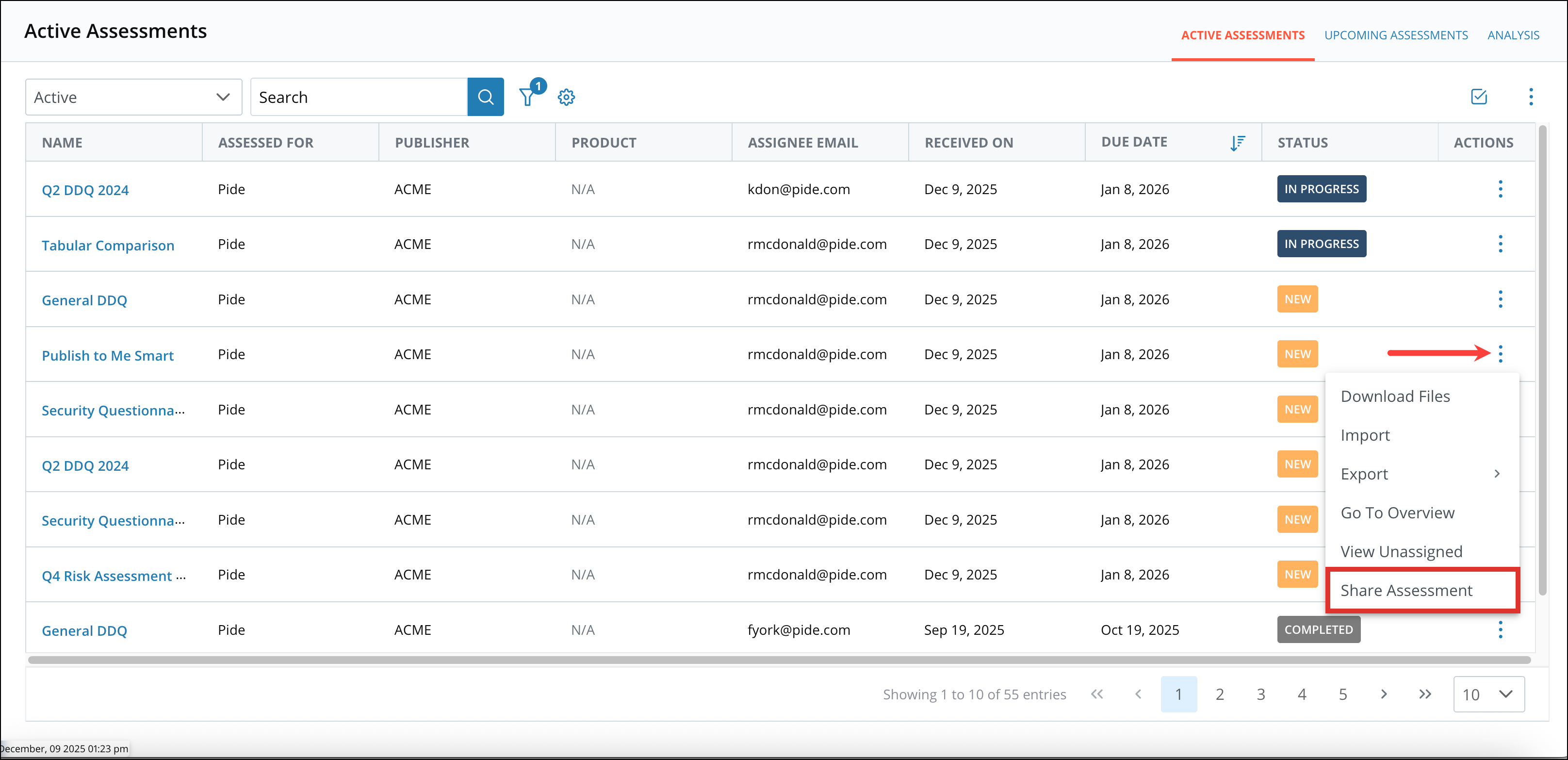Expand the Export submenu arrow

point(1497,474)
